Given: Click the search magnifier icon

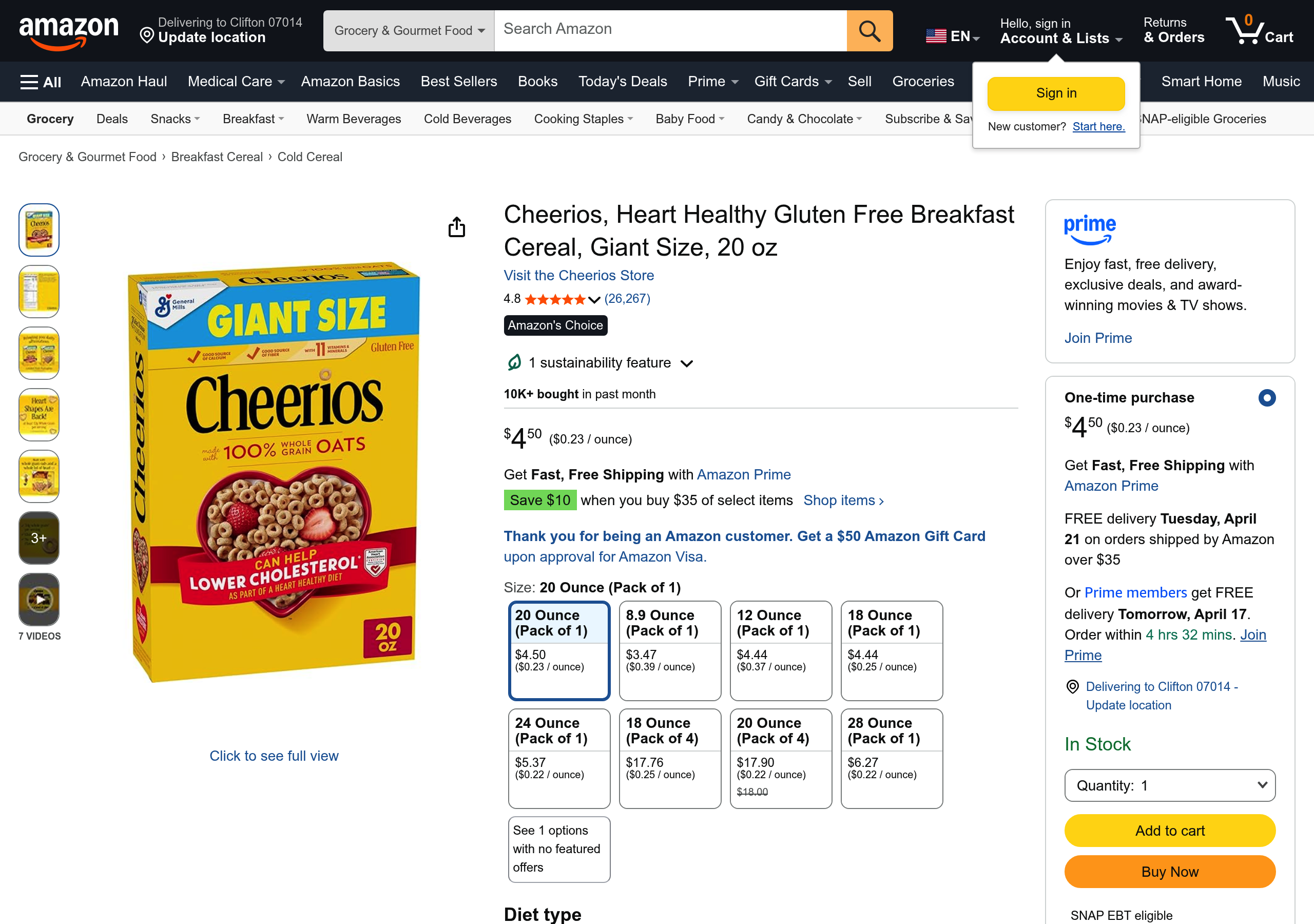Looking at the screenshot, I should point(869,30).
